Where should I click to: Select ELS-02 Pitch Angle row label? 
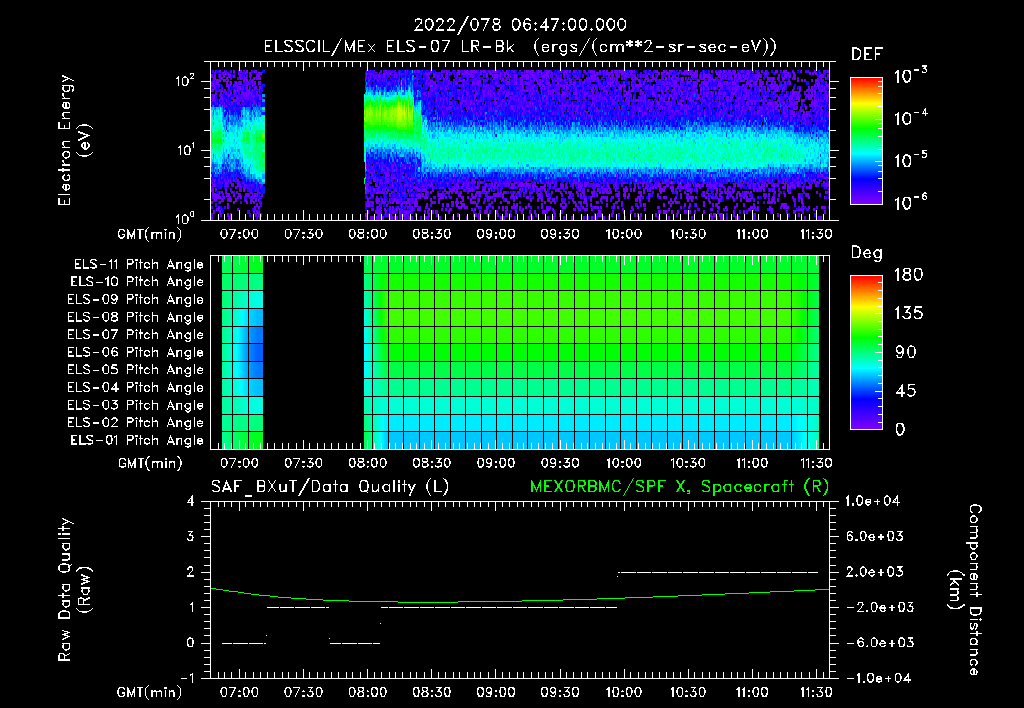135,423
